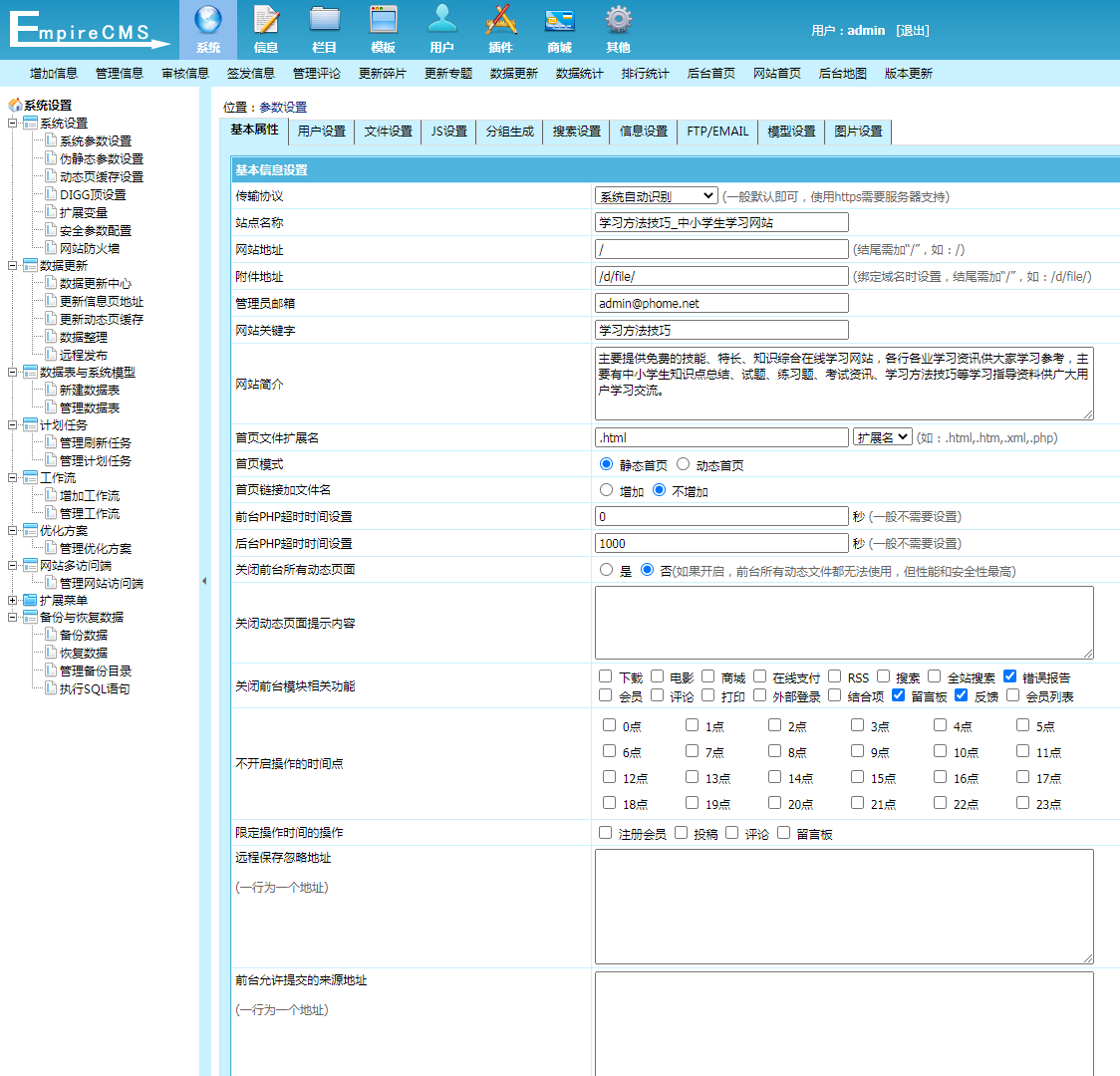
Task: Click the 退出 logout link
Action: [913, 30]
